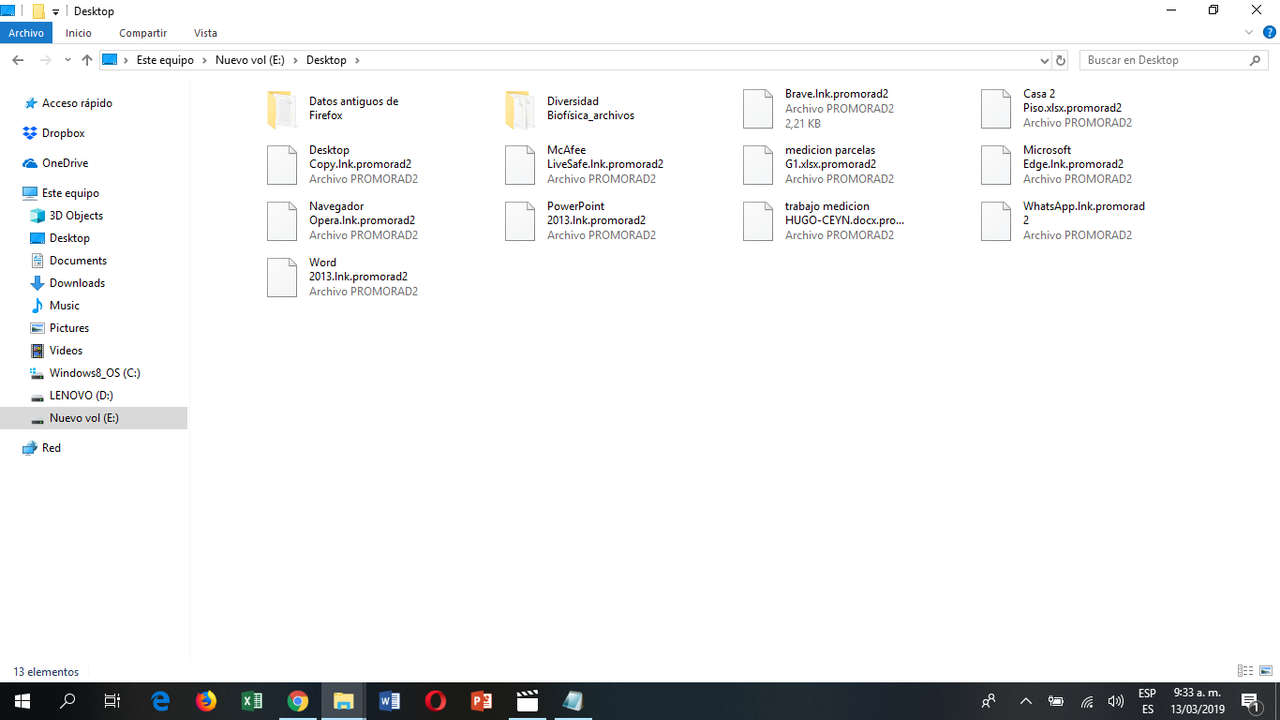
Task: Open Windows8_OS (C:) drive
Action: coord(95,373)
